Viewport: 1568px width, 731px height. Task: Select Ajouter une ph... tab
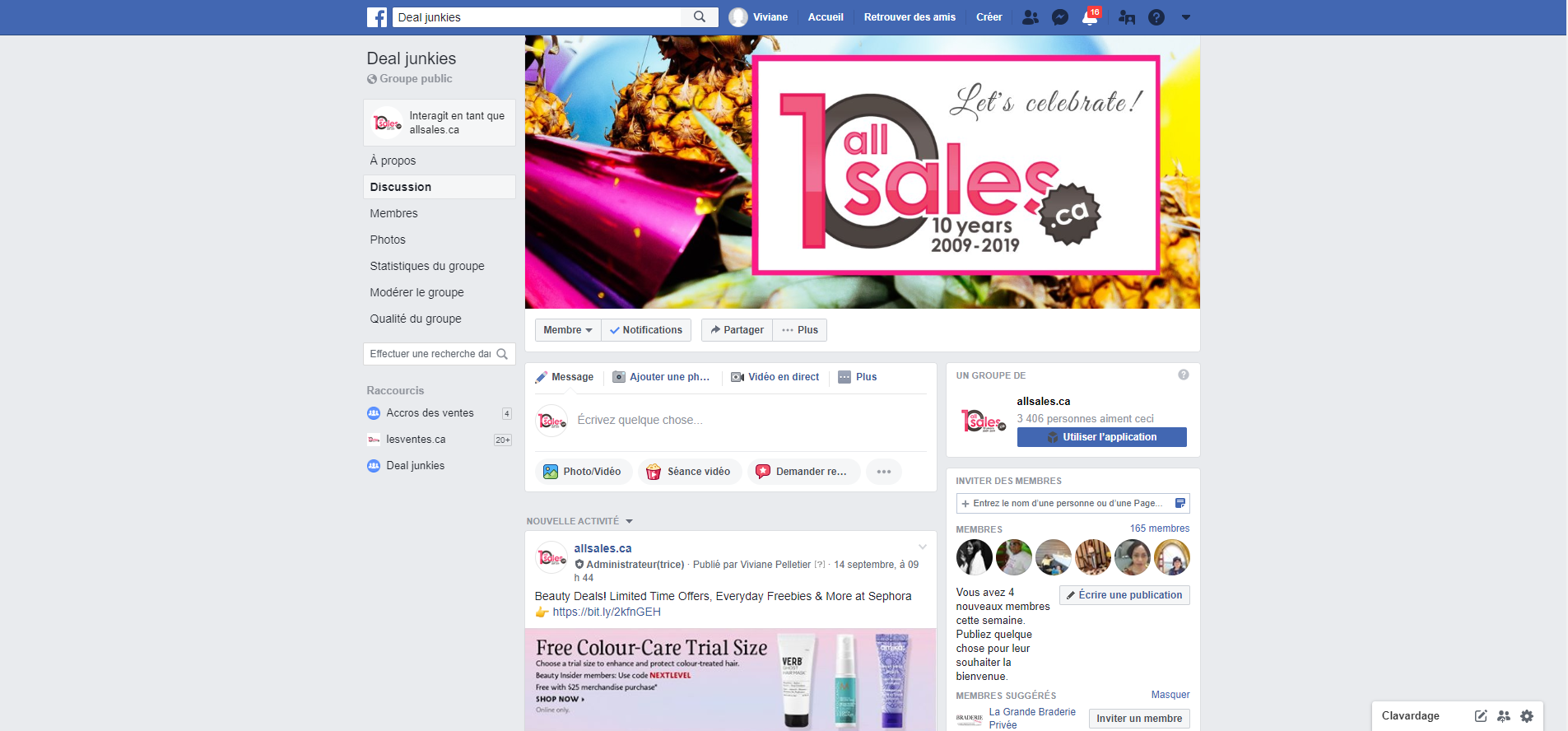pyautogui.click(x=662, y=377)
